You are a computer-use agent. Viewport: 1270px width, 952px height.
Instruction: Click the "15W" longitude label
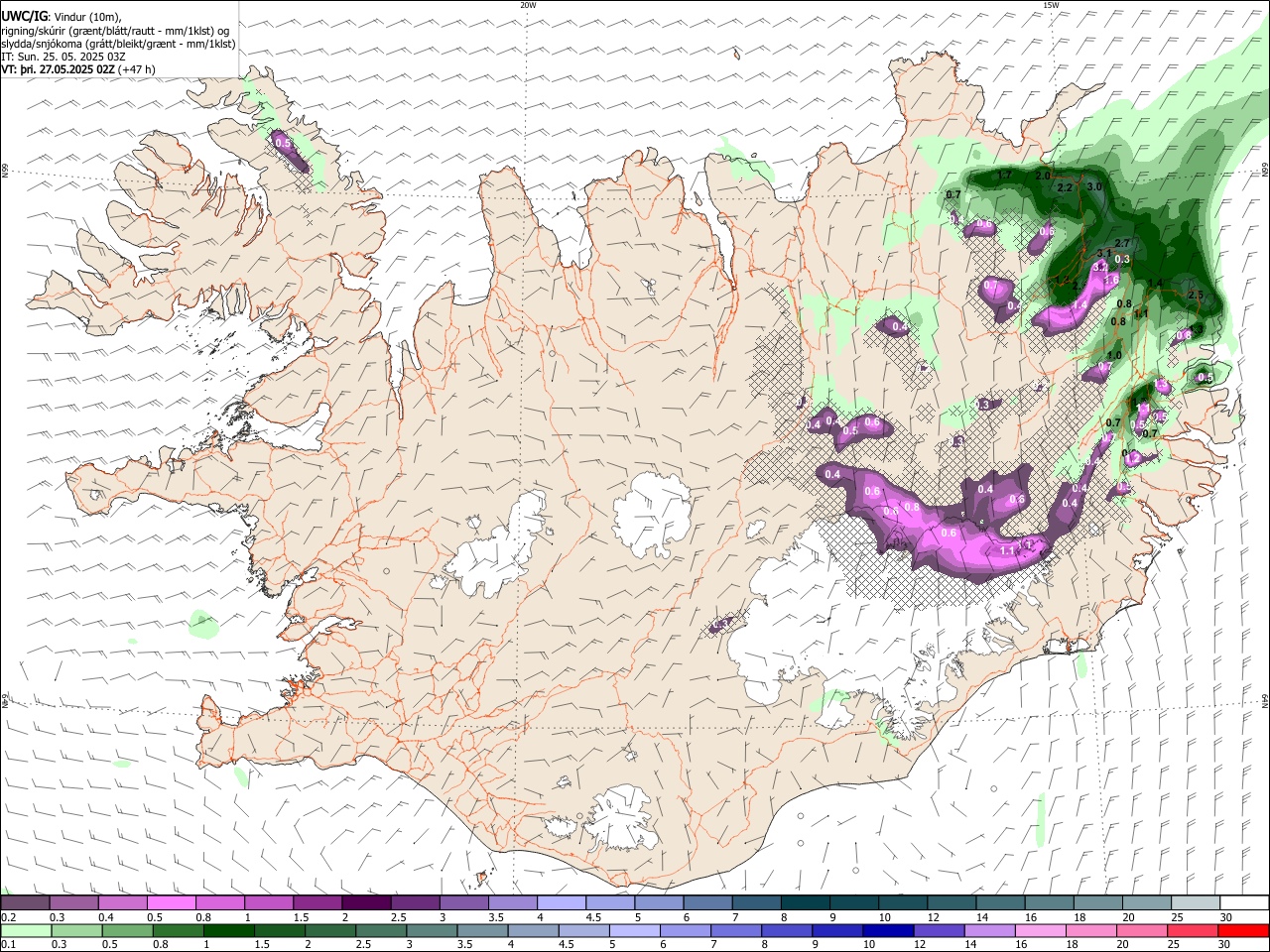coord(1051,5)
